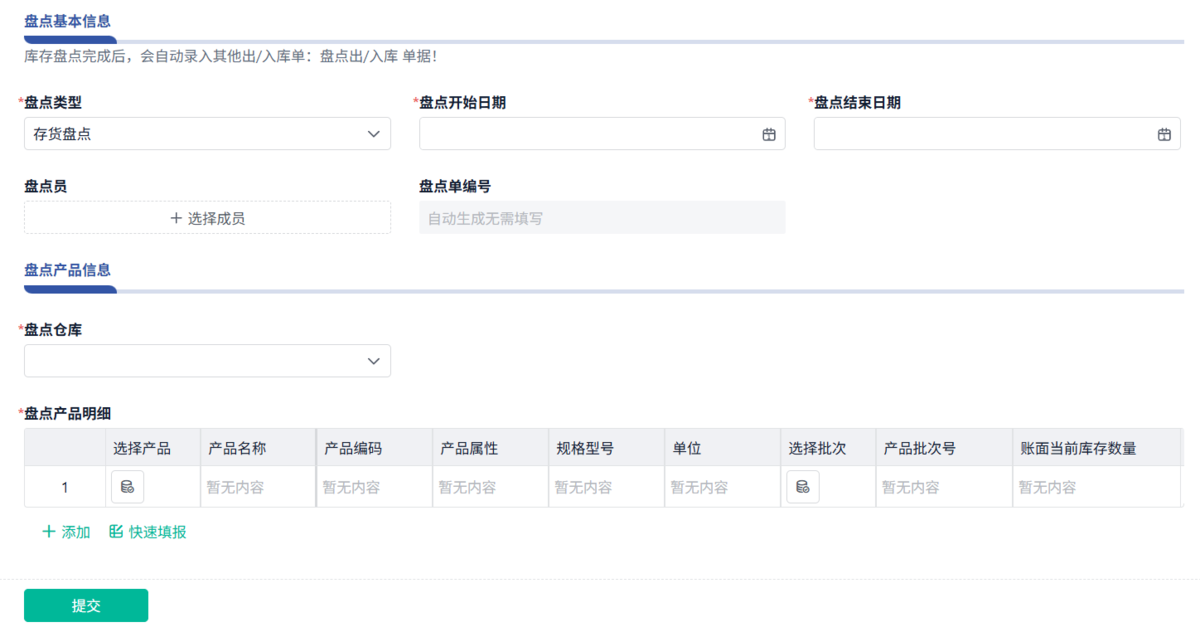This screenshot has width=1200, height=627.
Task: Click the 选择成员 member picker button
Action: [207, 218]
